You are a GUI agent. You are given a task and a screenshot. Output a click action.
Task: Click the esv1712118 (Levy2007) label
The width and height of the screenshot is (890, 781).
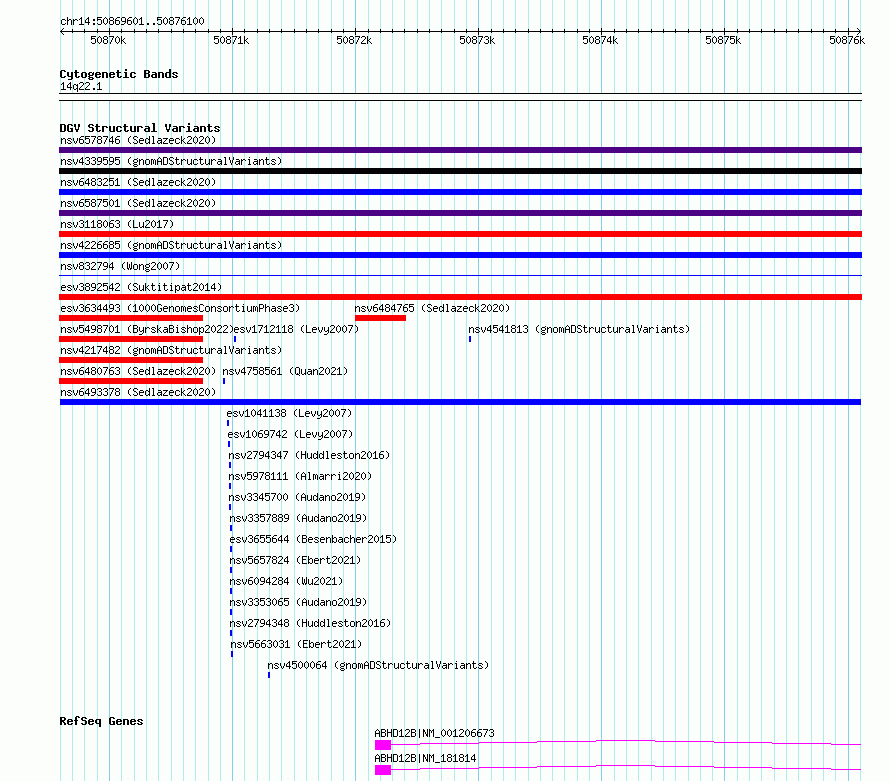click(296, 329)
